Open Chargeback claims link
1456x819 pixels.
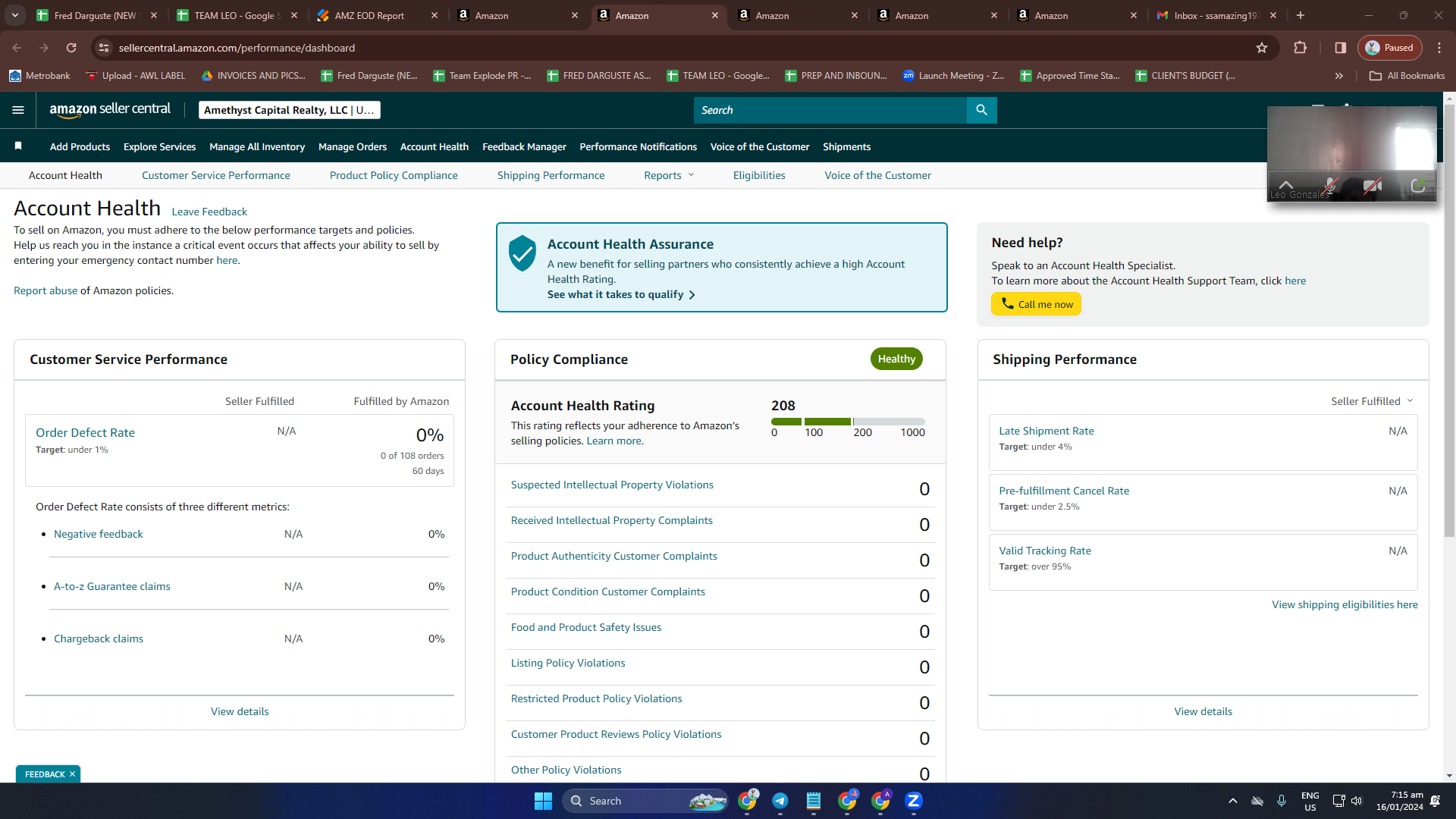point(99,639)
